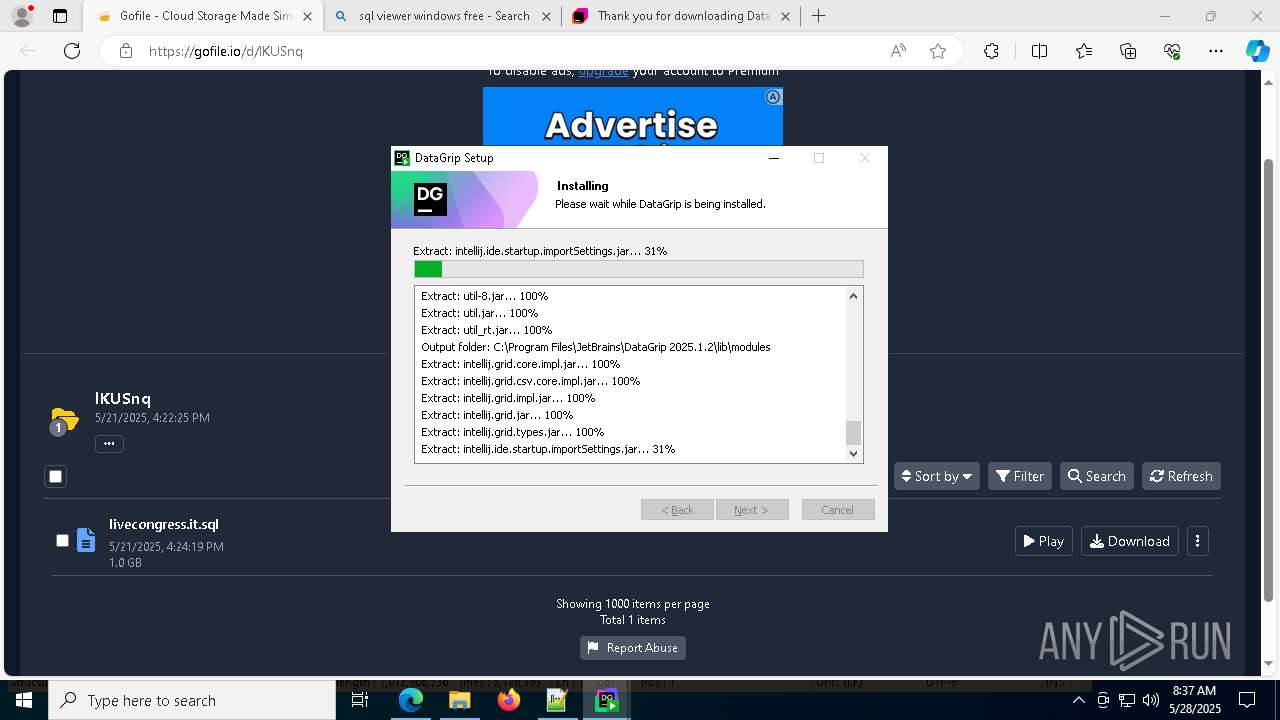Screen dimensions: 1280x720
Task: Open the file's three-dot more menu
Action: pyautogui.click(x=1197, y=541)
